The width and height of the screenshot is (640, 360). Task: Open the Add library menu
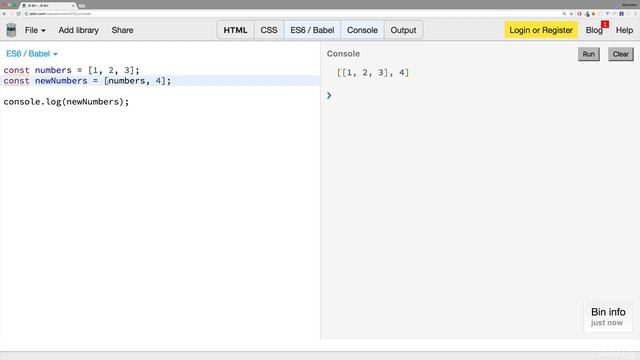(78, 30)
